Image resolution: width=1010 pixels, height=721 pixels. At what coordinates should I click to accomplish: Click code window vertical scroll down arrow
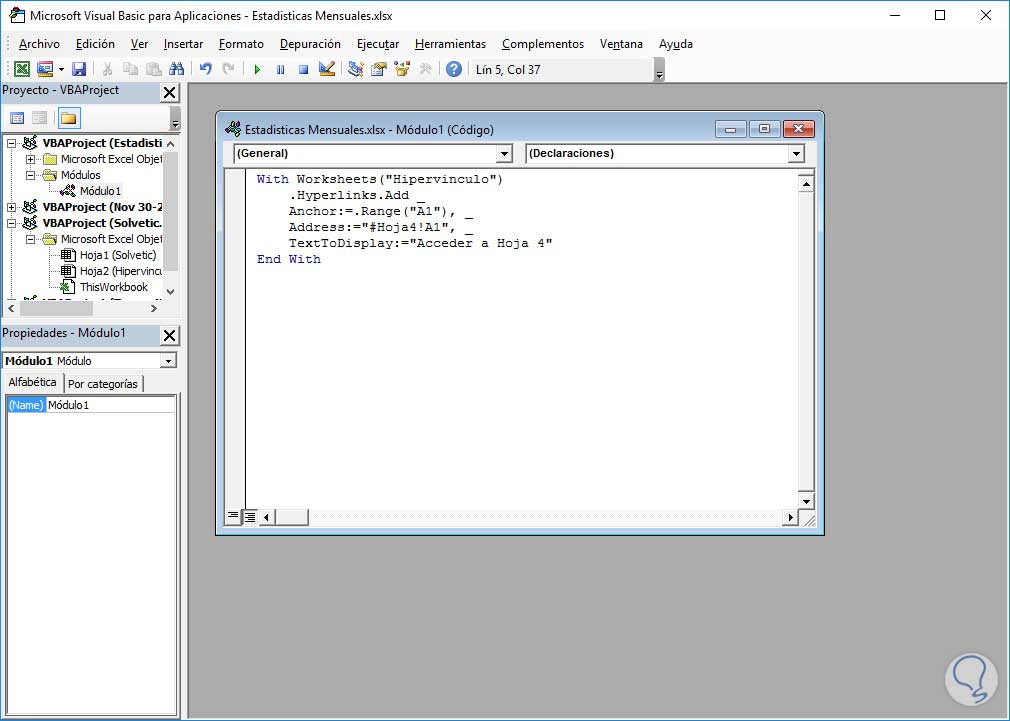[x=806, y=501]
